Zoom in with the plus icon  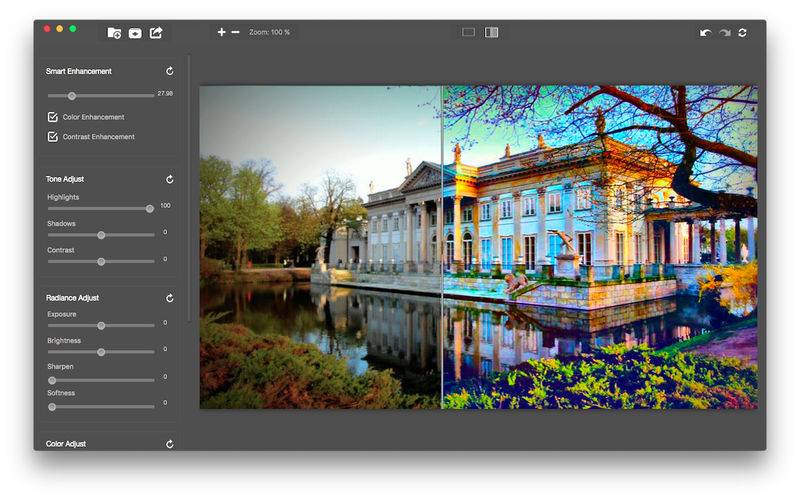click(221, 32)
